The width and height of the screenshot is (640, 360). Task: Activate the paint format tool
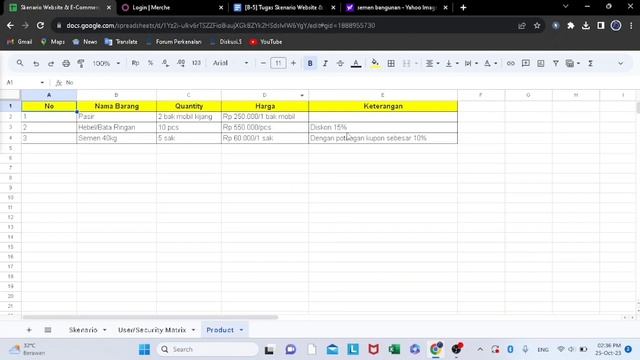click(81, 63)
